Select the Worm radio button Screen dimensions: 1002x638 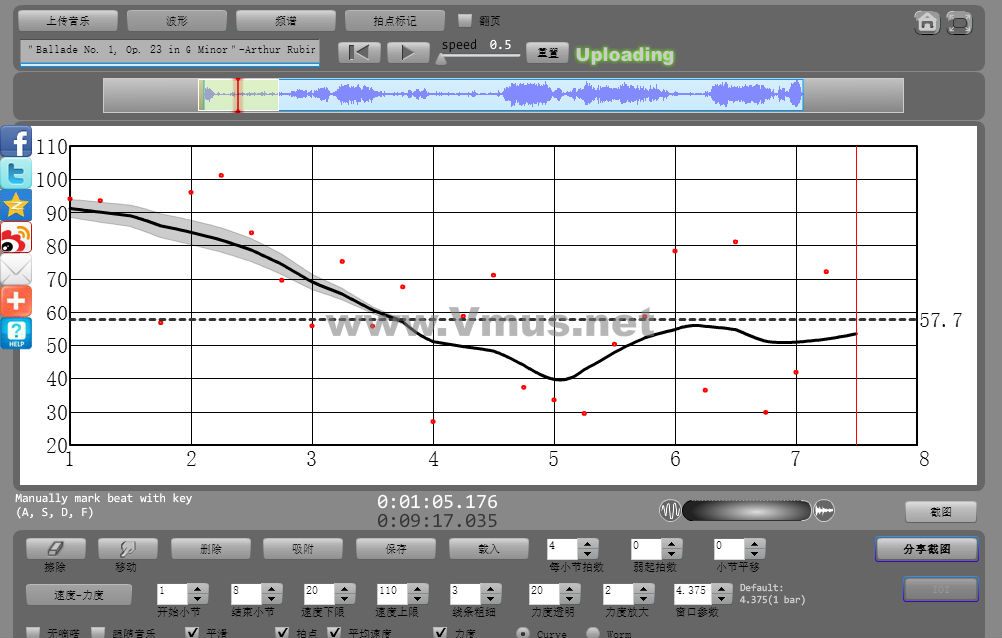593,633
